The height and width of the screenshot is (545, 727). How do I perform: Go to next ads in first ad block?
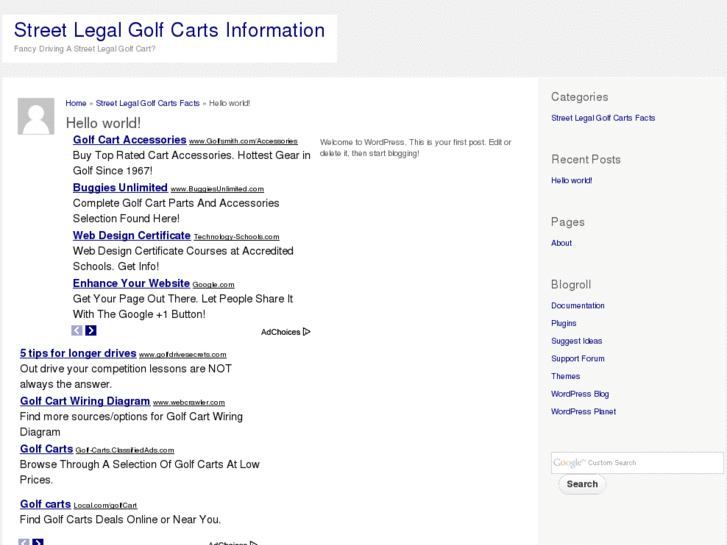[91, 330]
